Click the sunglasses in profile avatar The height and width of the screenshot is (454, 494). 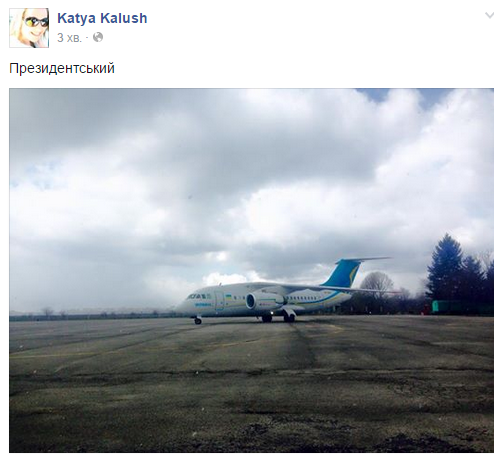pyautogui.click(x=36, y=22)
